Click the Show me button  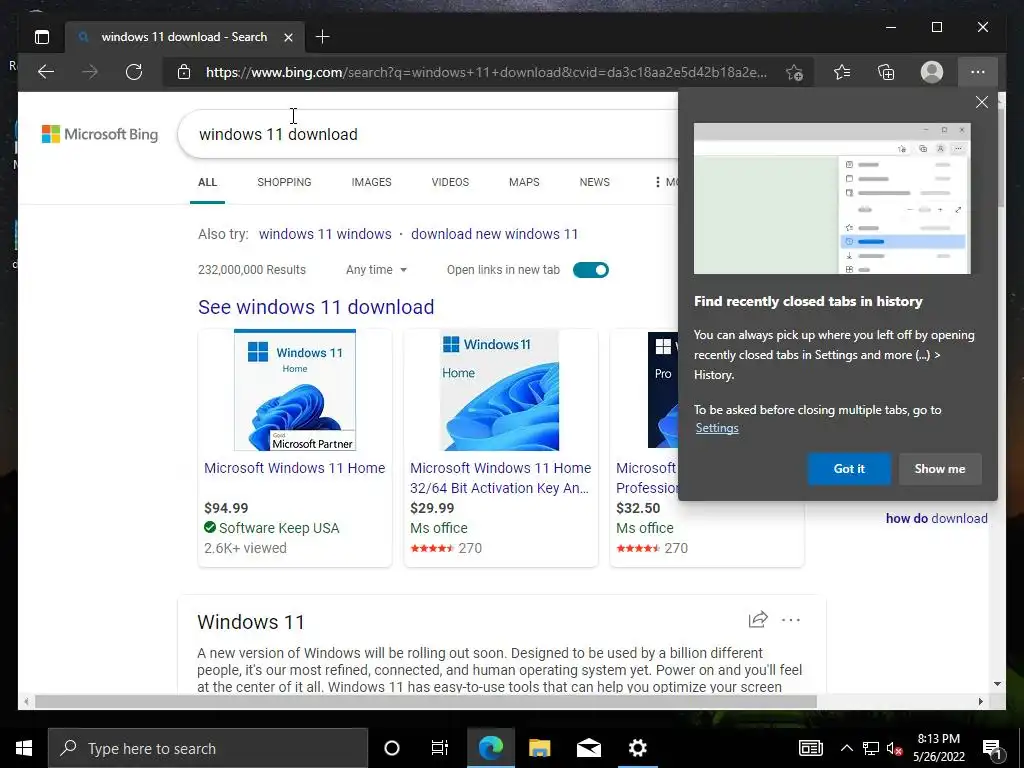[x=940, y=469]
